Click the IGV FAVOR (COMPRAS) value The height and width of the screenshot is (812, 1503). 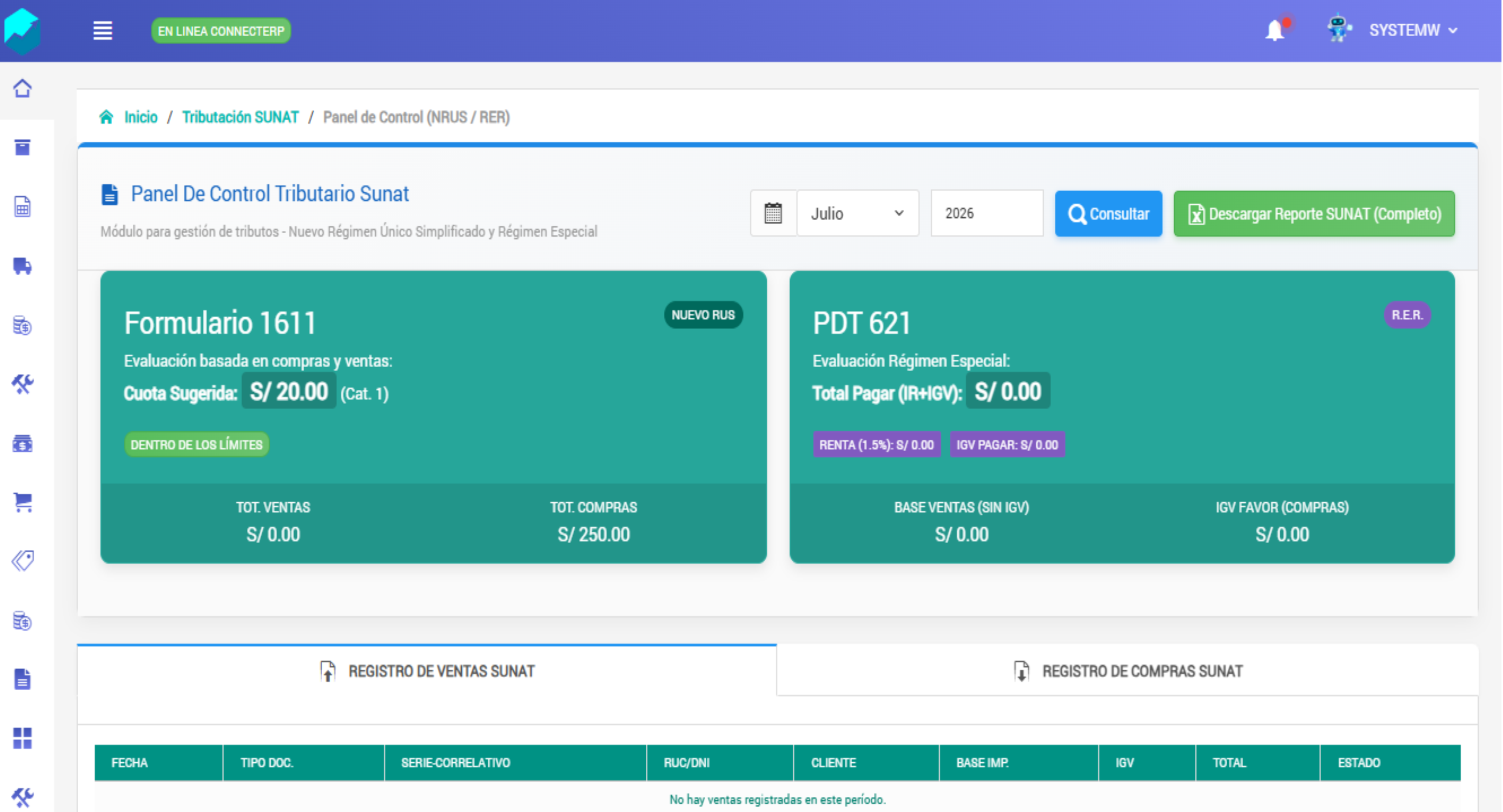[1282, 534]
